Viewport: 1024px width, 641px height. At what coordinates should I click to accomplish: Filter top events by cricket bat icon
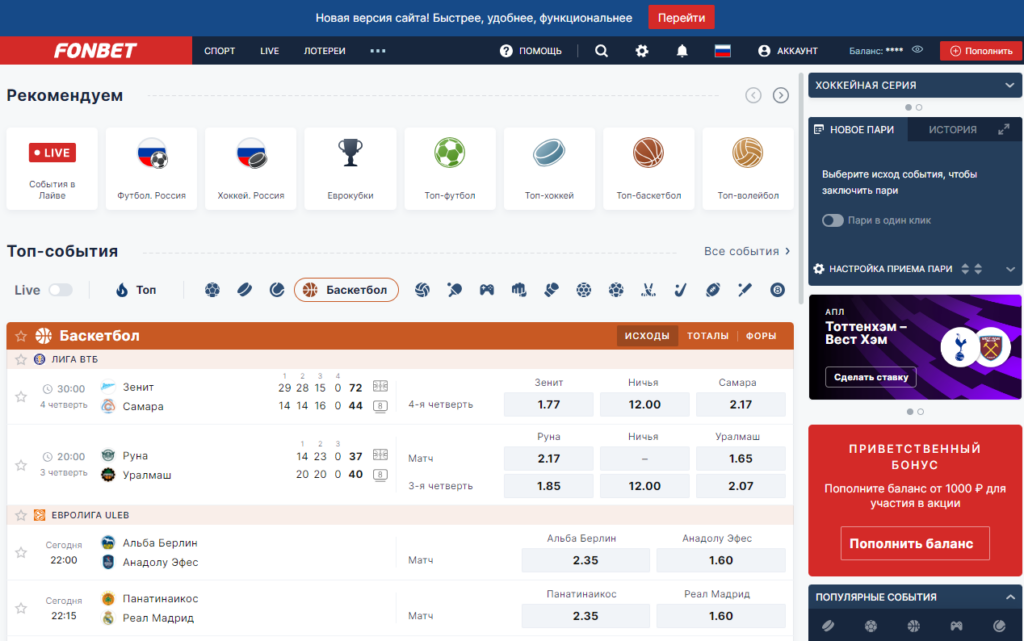(744, 290)
